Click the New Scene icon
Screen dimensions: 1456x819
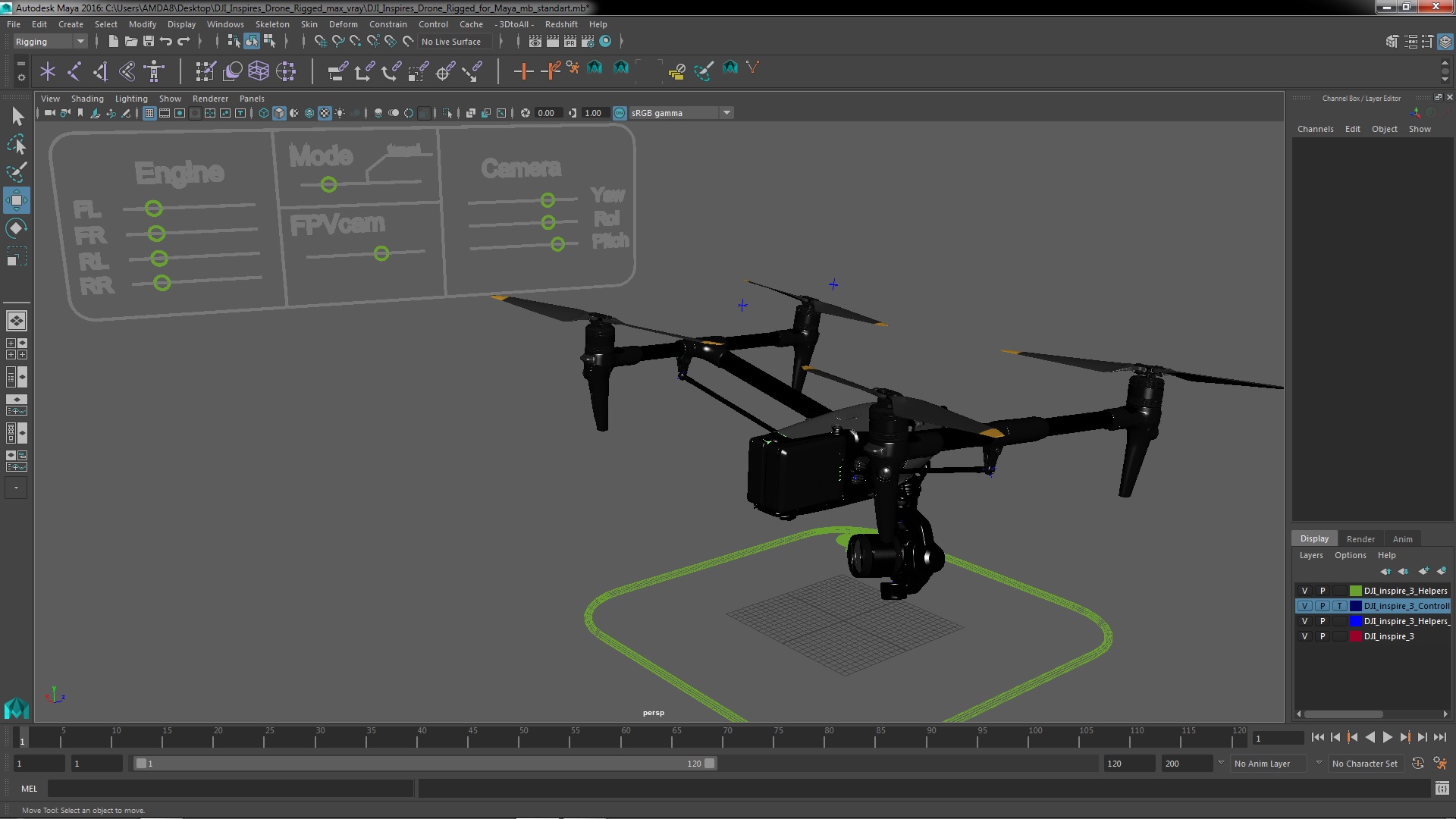tap(113, 42)
